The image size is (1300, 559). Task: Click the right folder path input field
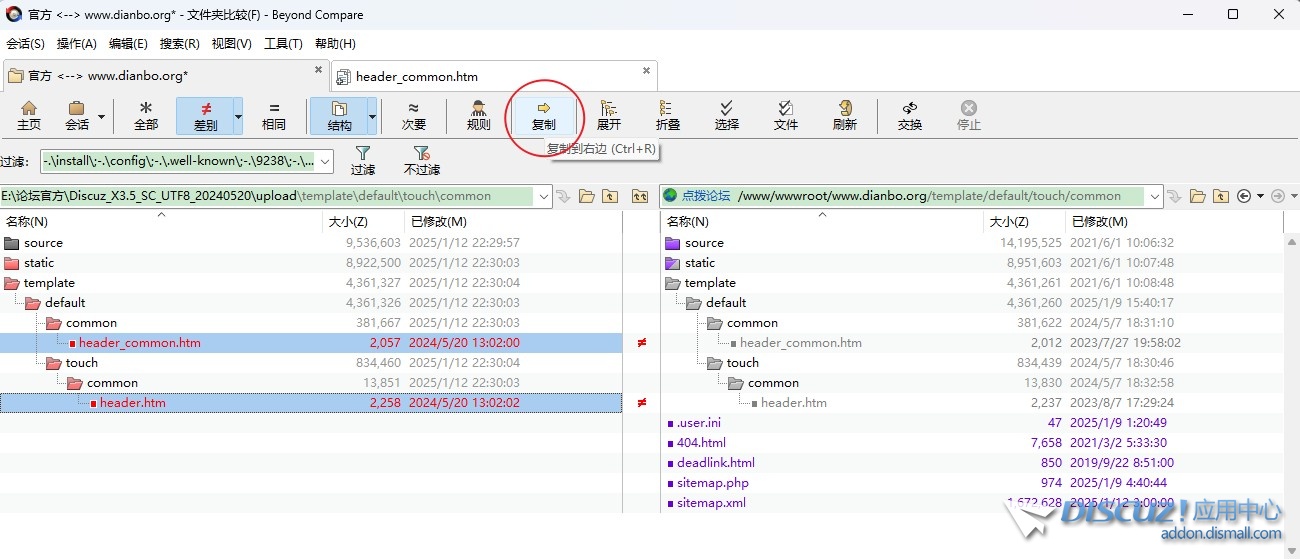coord(905,196)
